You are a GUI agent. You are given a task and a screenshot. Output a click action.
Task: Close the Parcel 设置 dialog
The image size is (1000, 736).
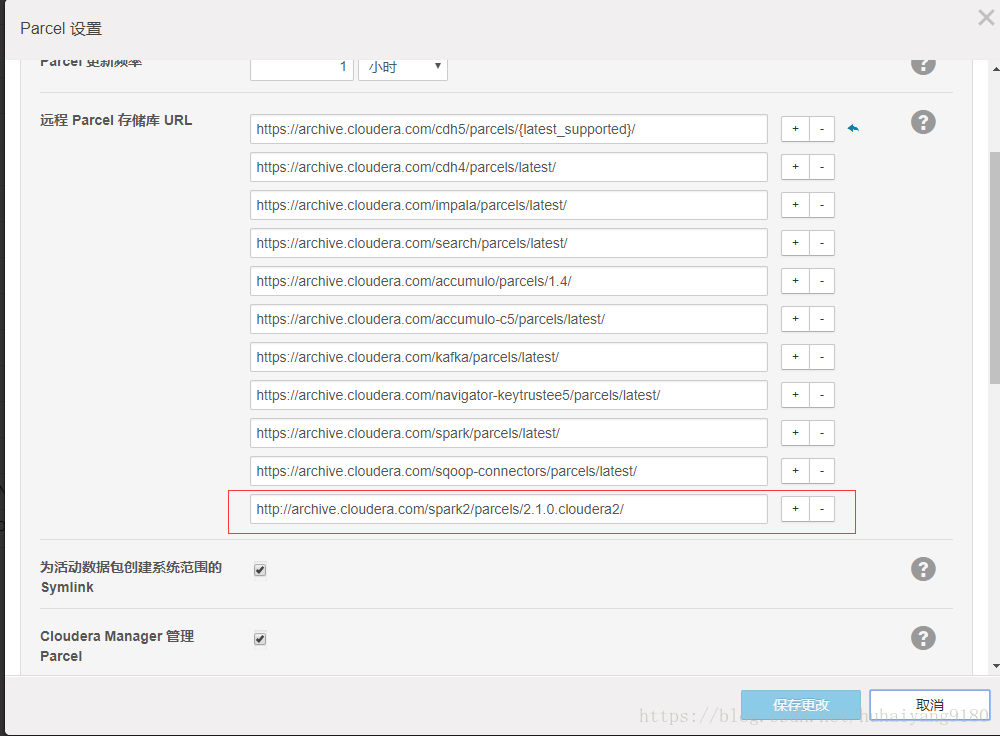986,17
